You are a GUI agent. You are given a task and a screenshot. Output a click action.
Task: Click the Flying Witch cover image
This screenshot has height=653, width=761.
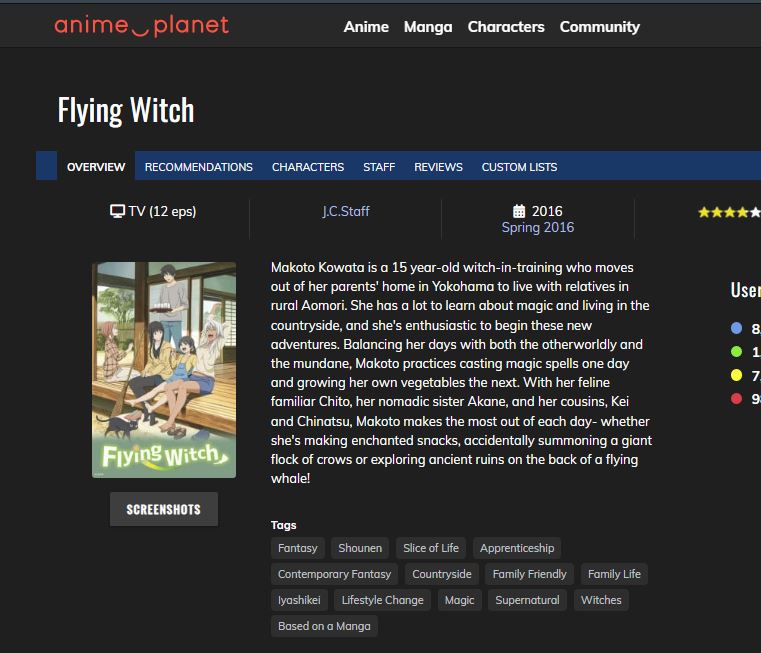point(164,370)
